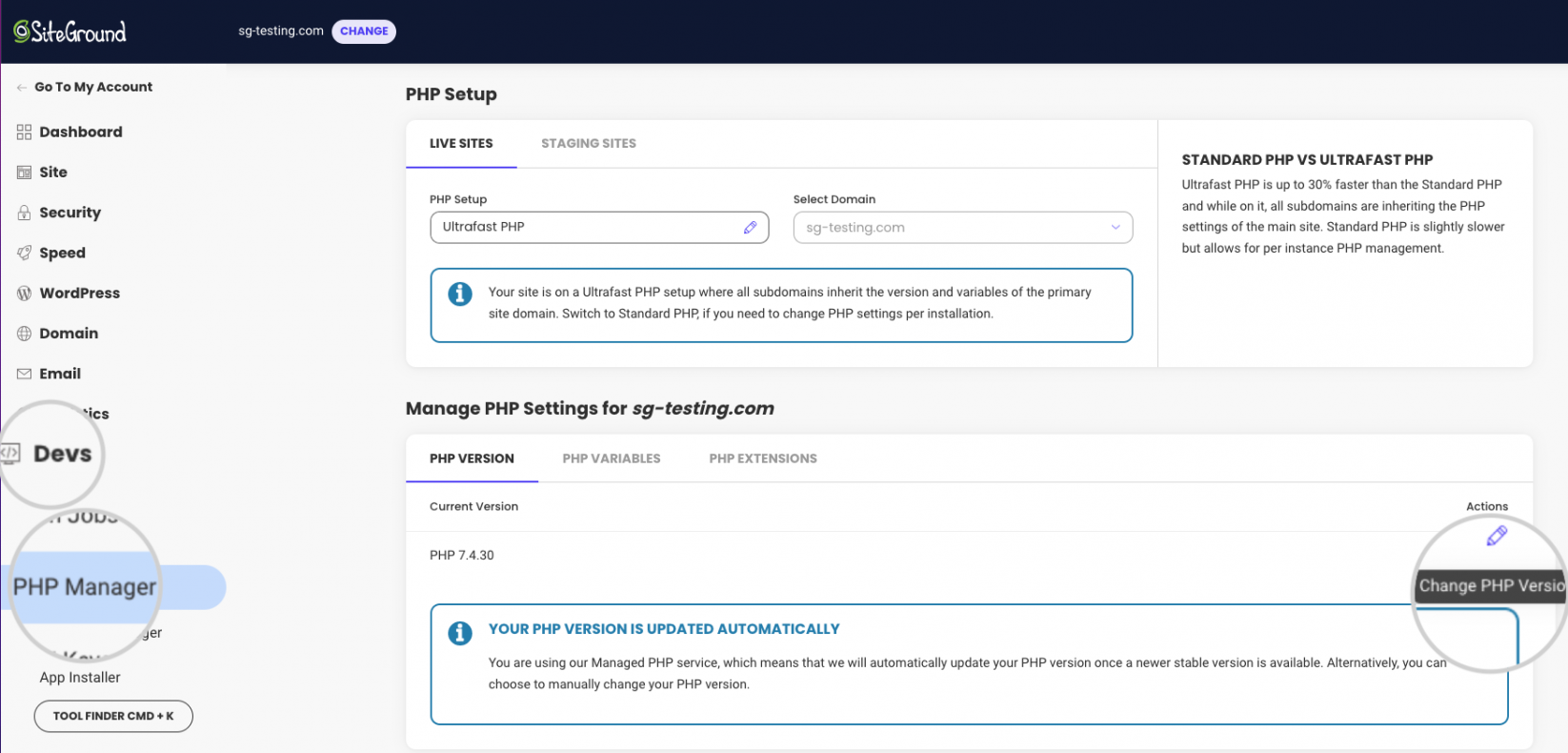The image size is (1568, 753).
Task: Click the sg-testing.com site name in header
Action: (281, 31)
